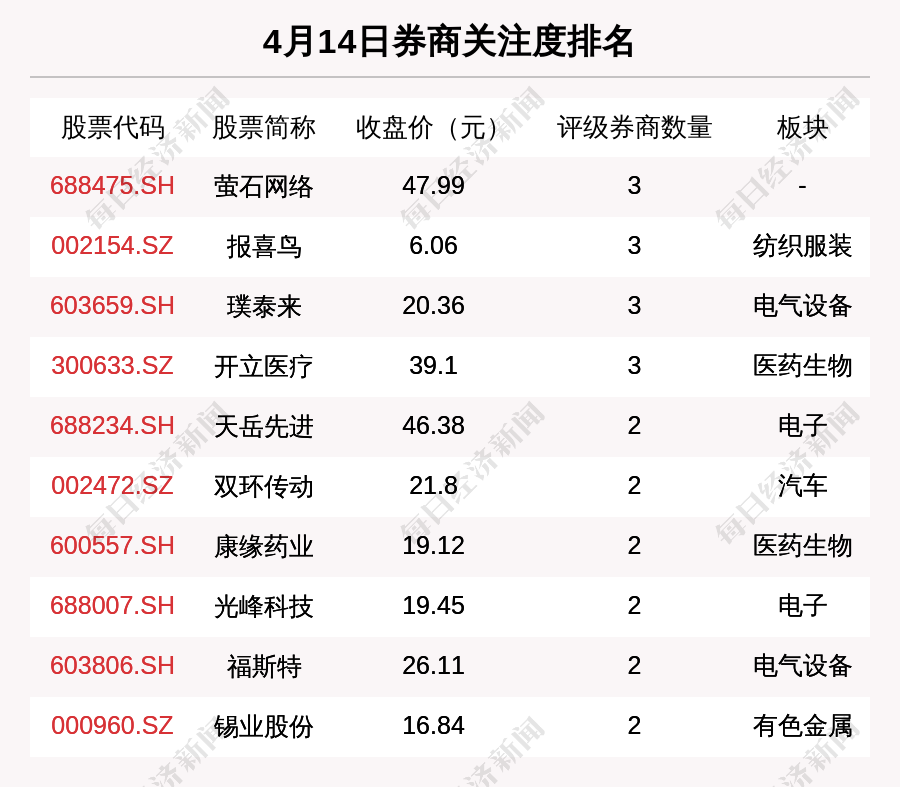This screenshot has height=787, width=900.
Task: Select the 股票简称 column header
Action: (263, 127)
